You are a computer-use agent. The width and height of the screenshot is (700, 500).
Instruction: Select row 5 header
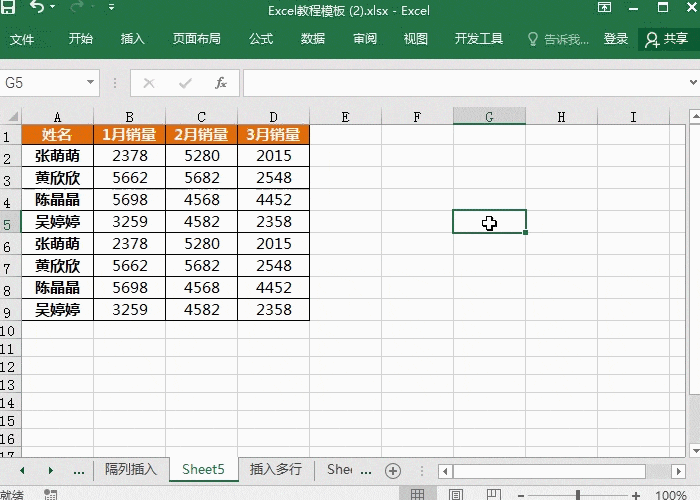pos(10,222)
